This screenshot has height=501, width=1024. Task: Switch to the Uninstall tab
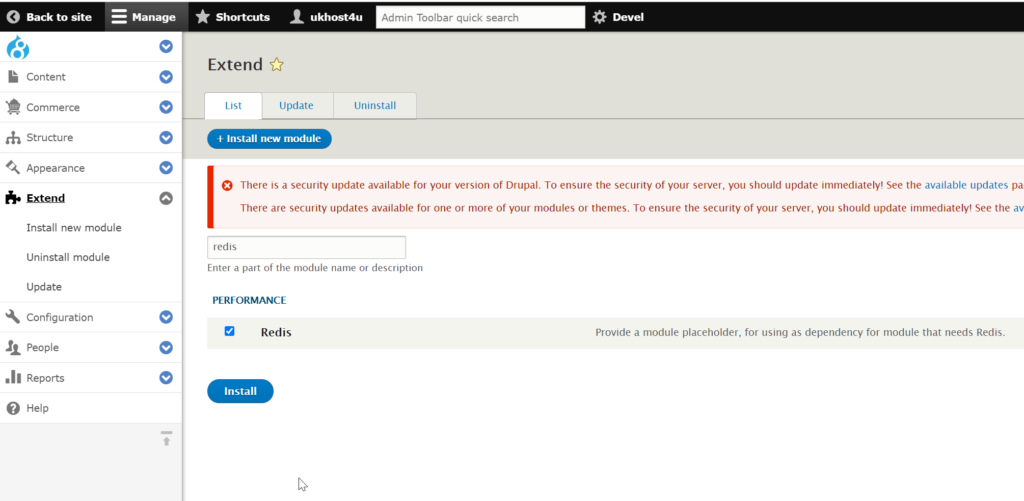(375, 106)
